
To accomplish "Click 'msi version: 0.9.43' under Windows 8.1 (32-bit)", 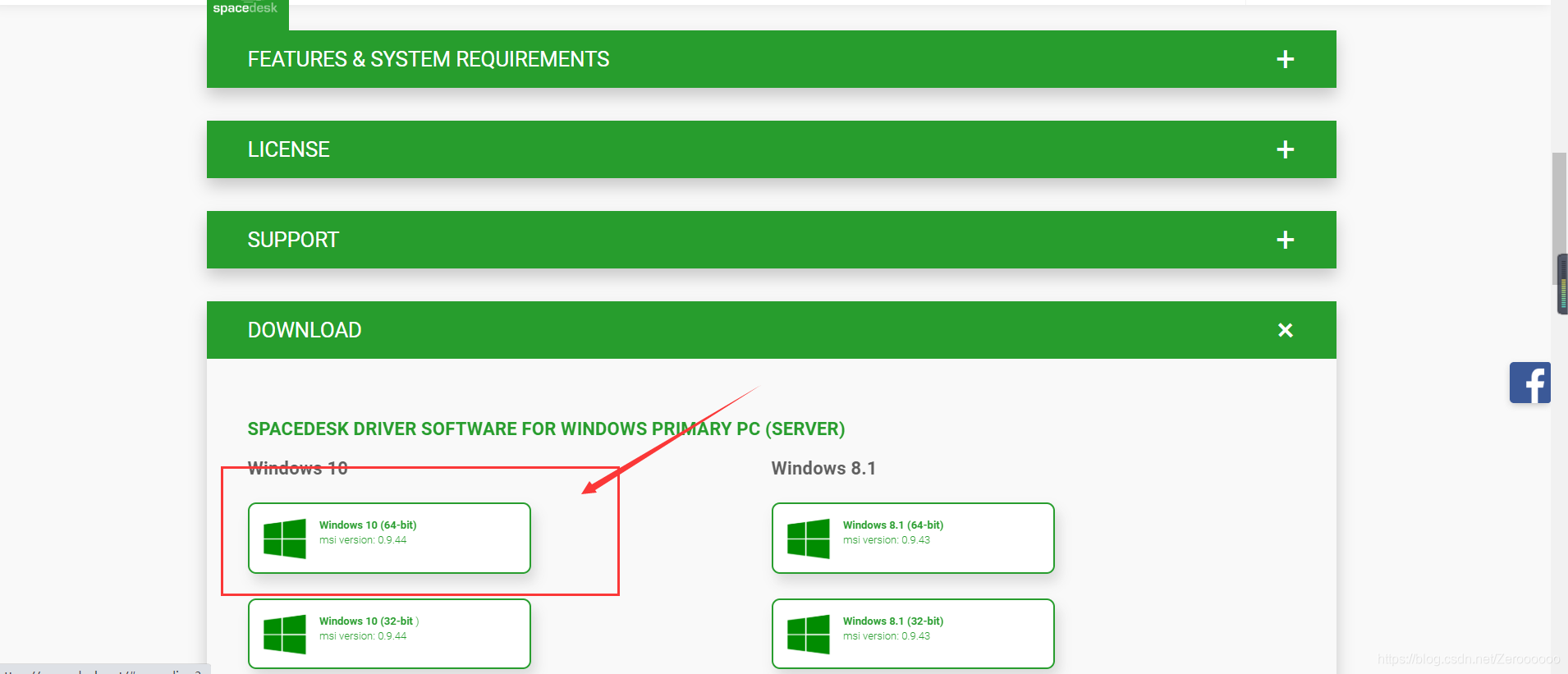I will click(887, 636).
